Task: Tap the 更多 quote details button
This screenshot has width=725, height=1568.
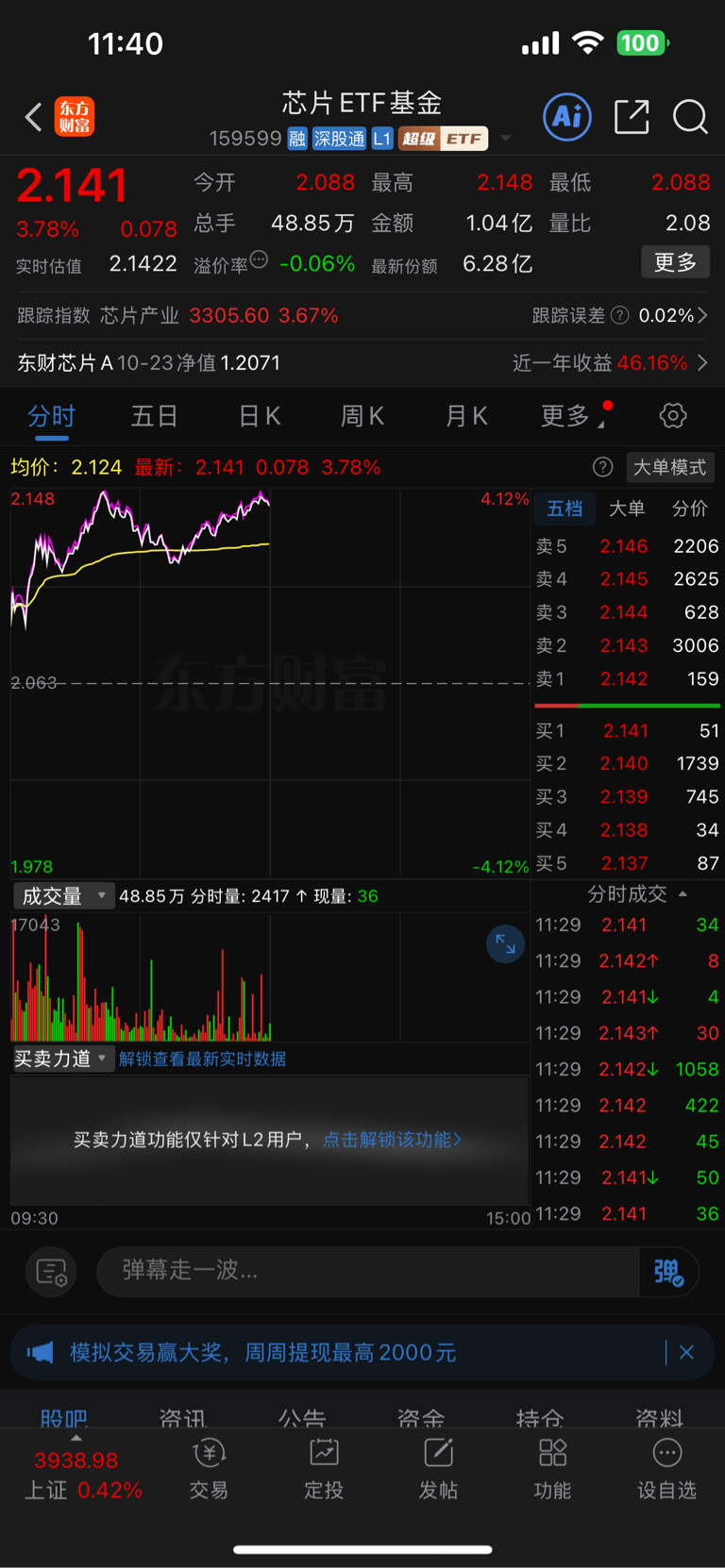Action: tap(675, 261)
